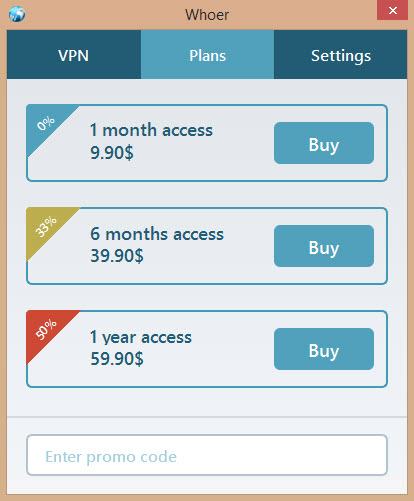
Task: Buy the 1 year access plan
Action: [324, 349]
